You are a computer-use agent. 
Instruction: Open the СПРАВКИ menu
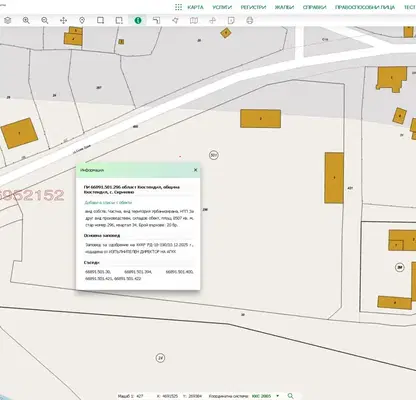315,7
